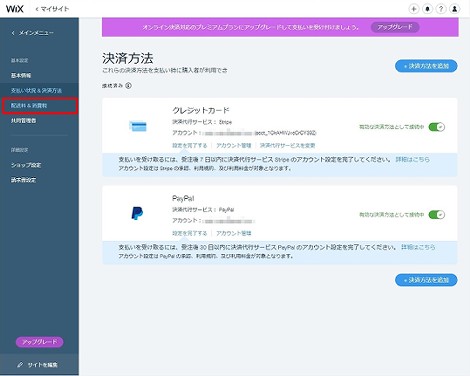
Task: Click the Wix logo
Action: point(15,9)
